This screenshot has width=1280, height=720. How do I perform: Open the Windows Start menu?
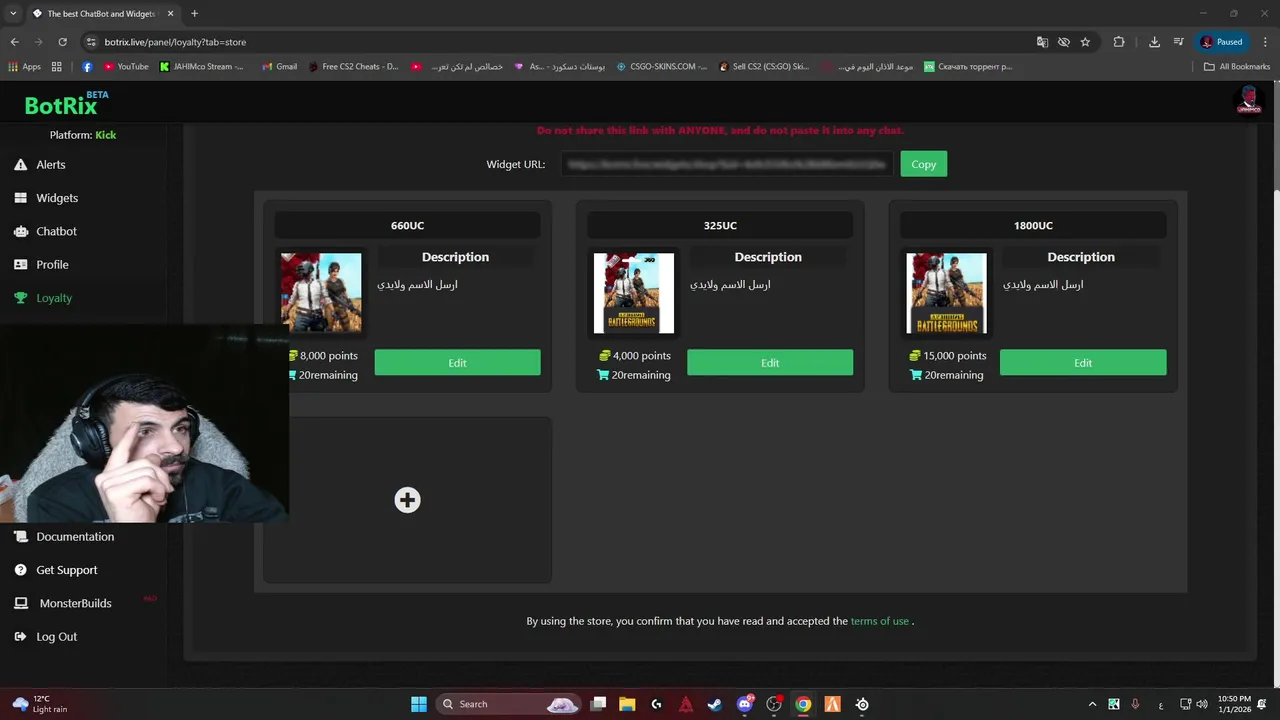[x=419, y=704]
